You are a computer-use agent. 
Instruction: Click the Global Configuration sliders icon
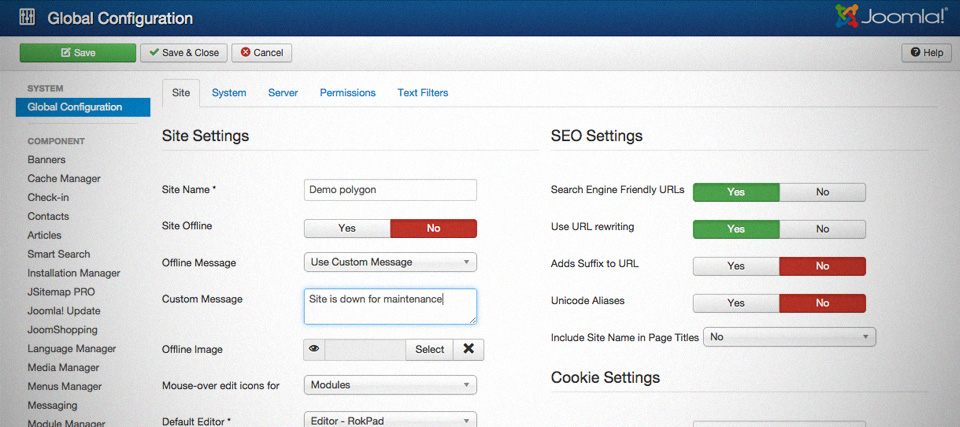coord(27,18)
